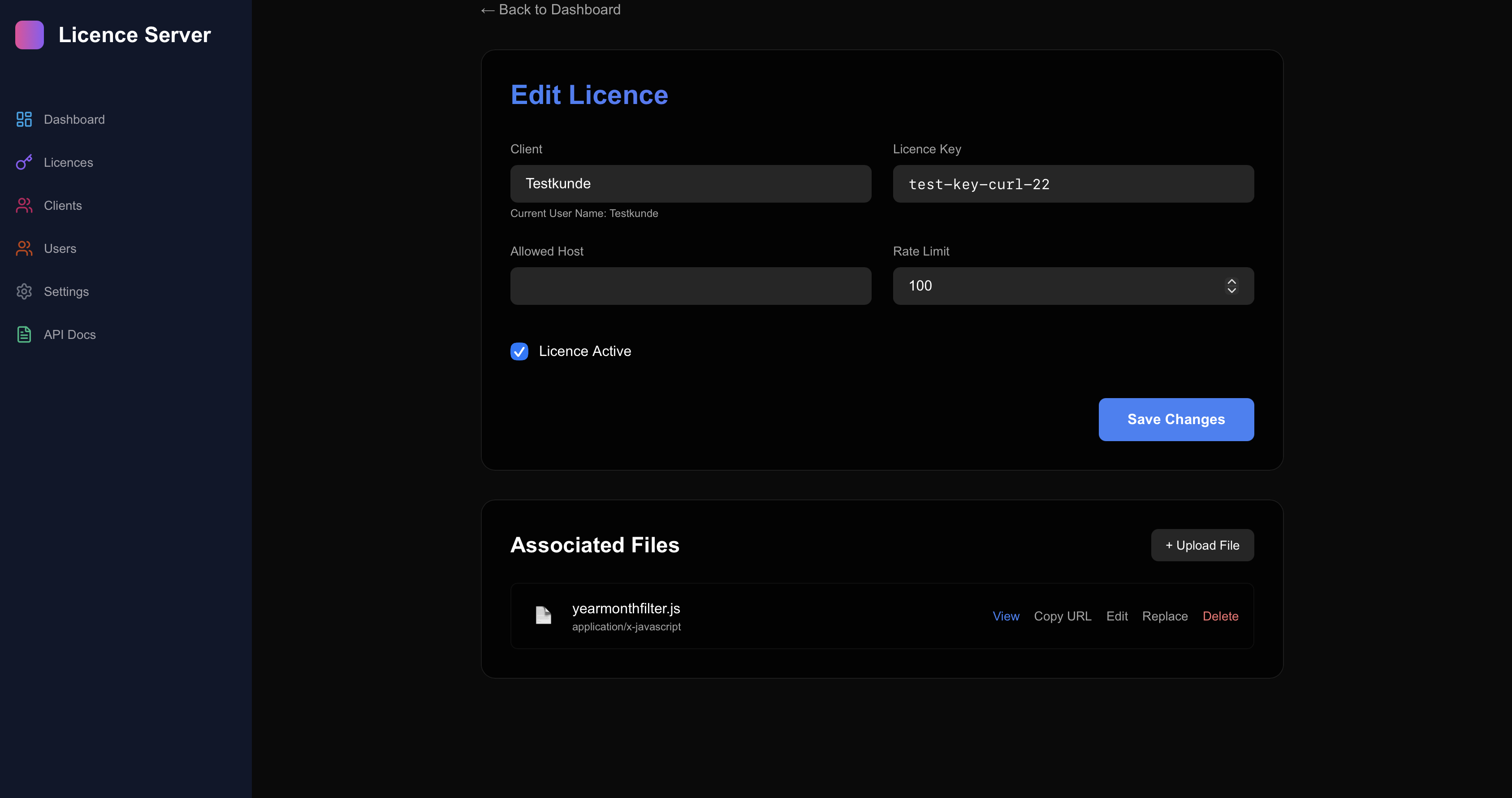This screenshot has height=798, width=1512.
Task: Click Copy URL for yearmonthfilter.js
Action: coord(1063,616)
